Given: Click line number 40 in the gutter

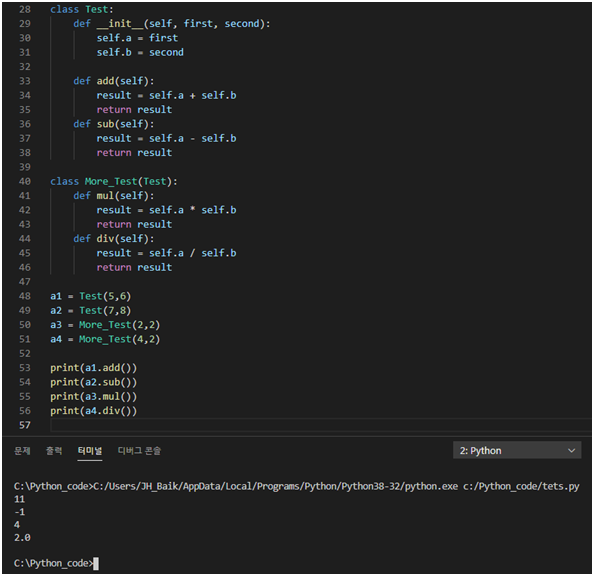Looking at the screenshot, I should point(25,182).
